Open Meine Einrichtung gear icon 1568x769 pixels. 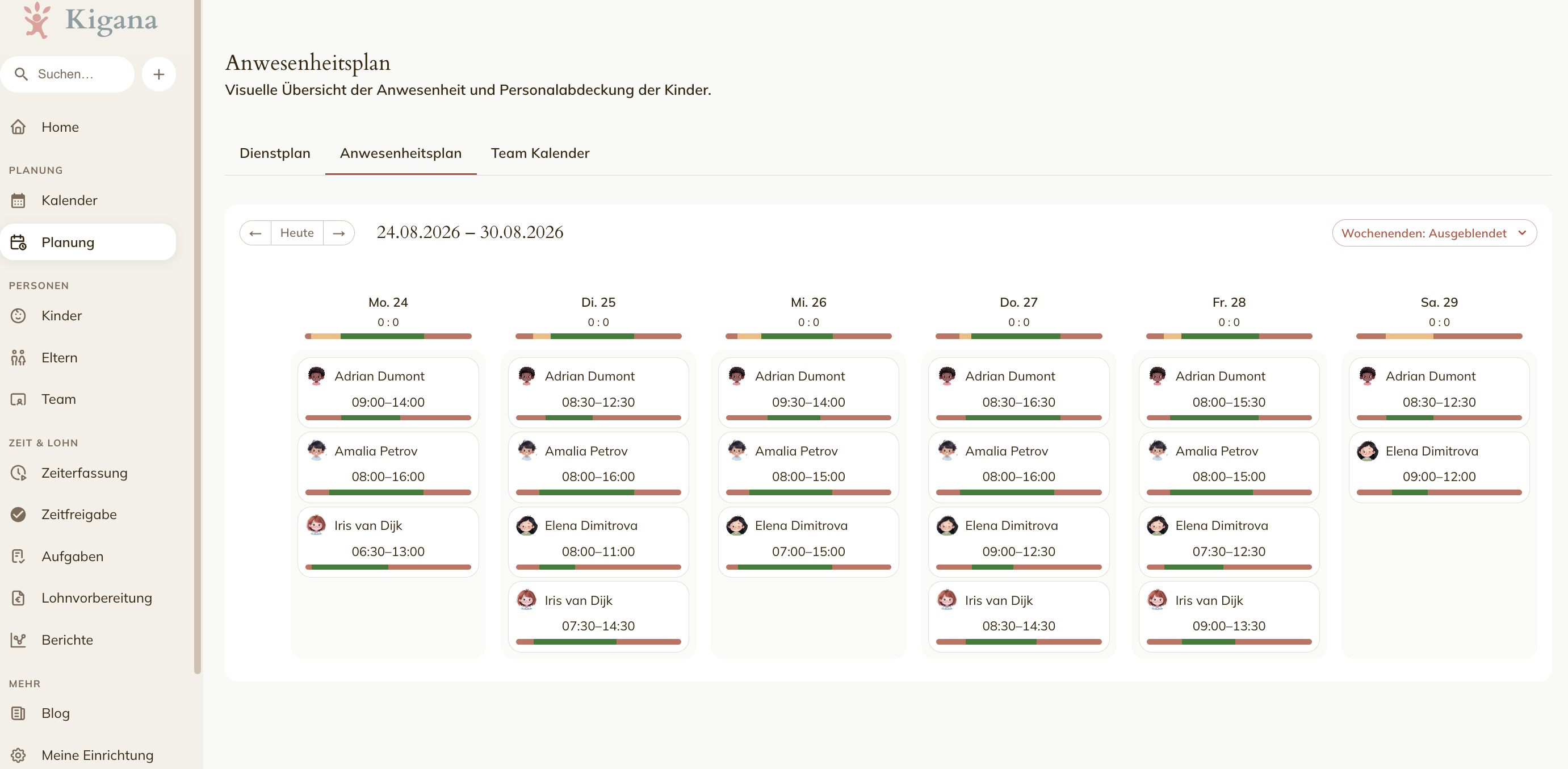point(18,755)
